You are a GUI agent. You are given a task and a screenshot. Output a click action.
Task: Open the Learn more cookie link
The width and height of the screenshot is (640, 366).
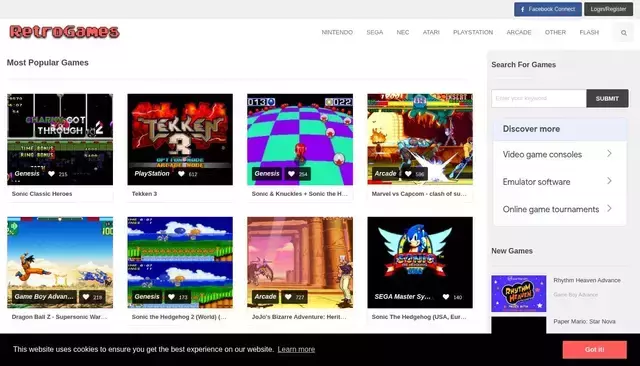[296, 349]
